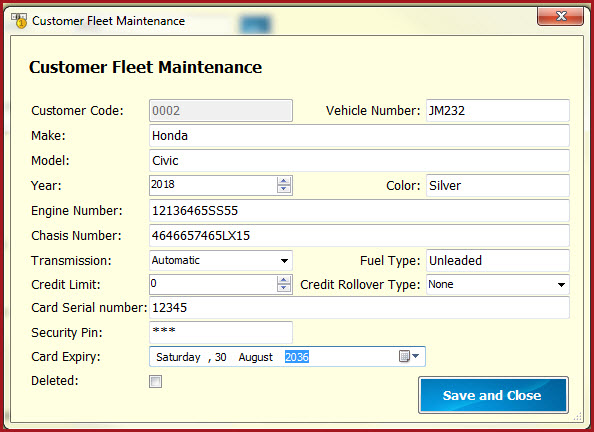Select the Fuel Type field
594x432 pixels.
497,261
